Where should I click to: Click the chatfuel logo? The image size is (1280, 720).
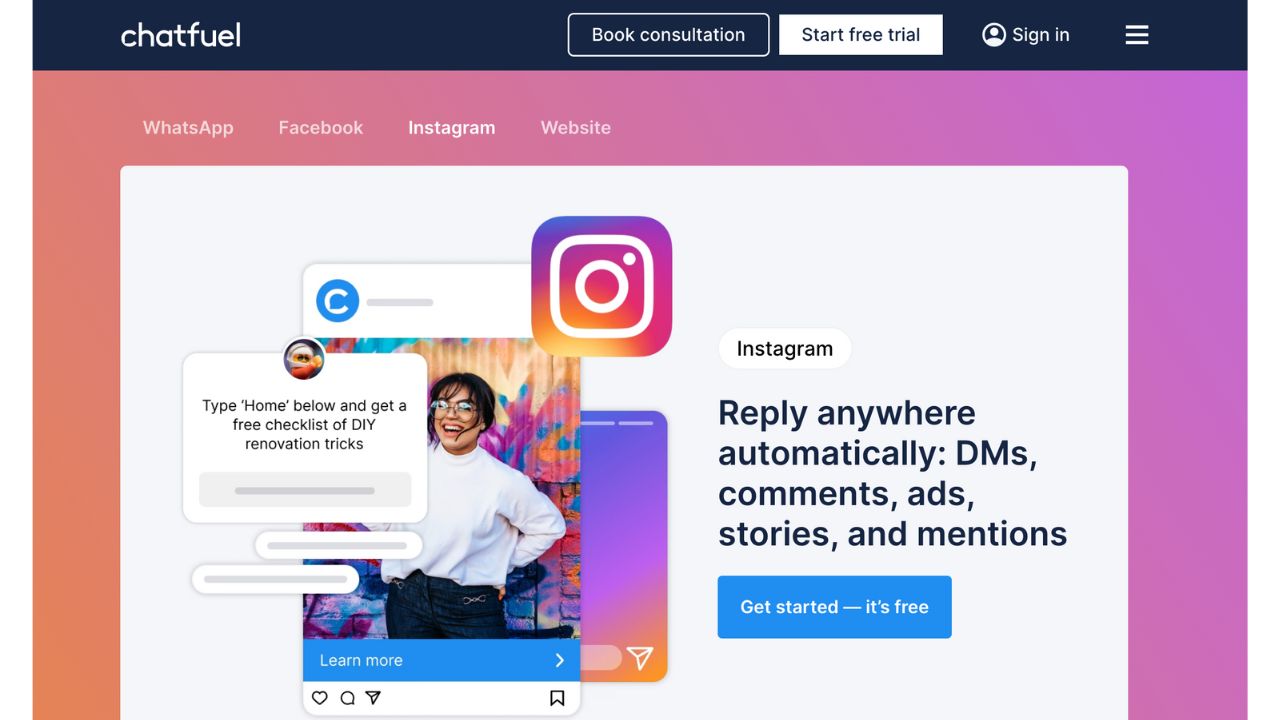tap(181, 35)
